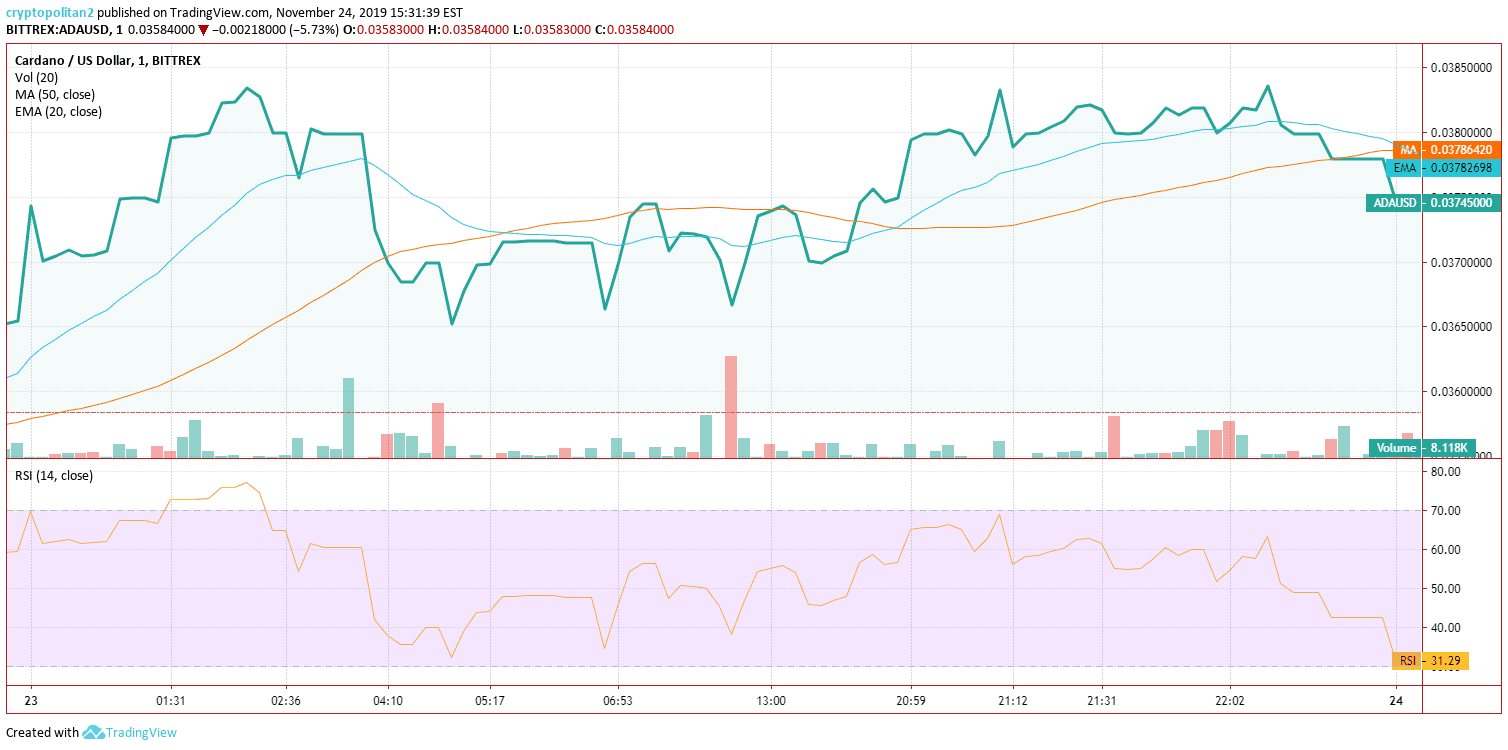The height and width of the screenshot is (750, 1508).
Task: Select the EMA (20, close) indicator legend
Action: point(59,111)
